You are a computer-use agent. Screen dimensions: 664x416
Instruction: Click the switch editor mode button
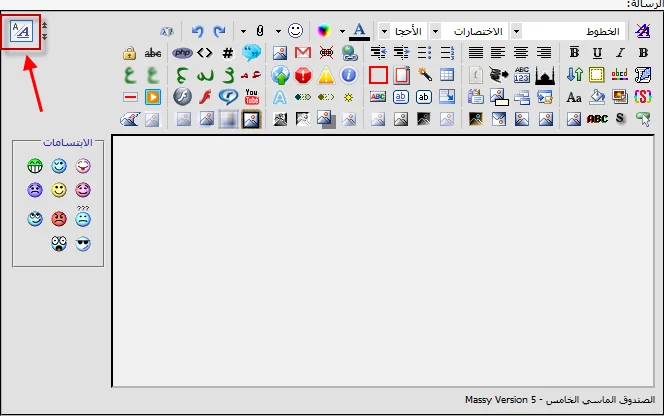pos(20,32)
